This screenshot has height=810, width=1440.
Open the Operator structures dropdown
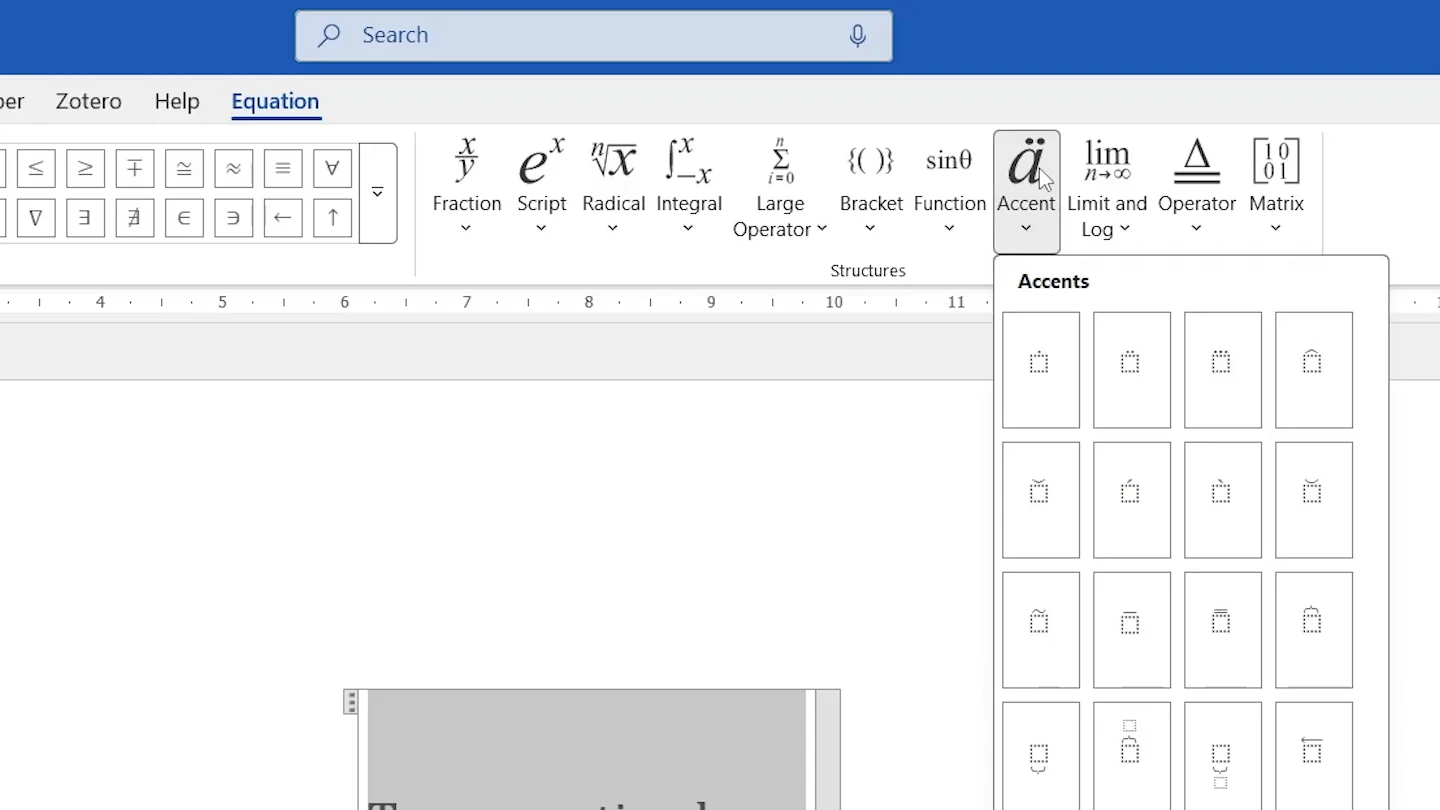click(x=1197, y=189)
